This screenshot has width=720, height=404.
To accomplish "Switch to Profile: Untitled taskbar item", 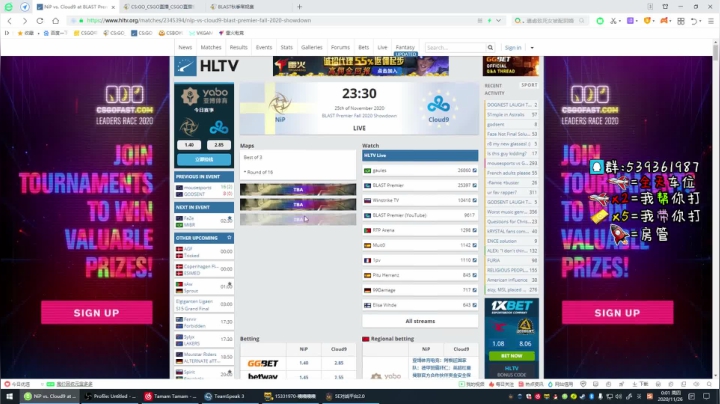I will coord(110,396).
